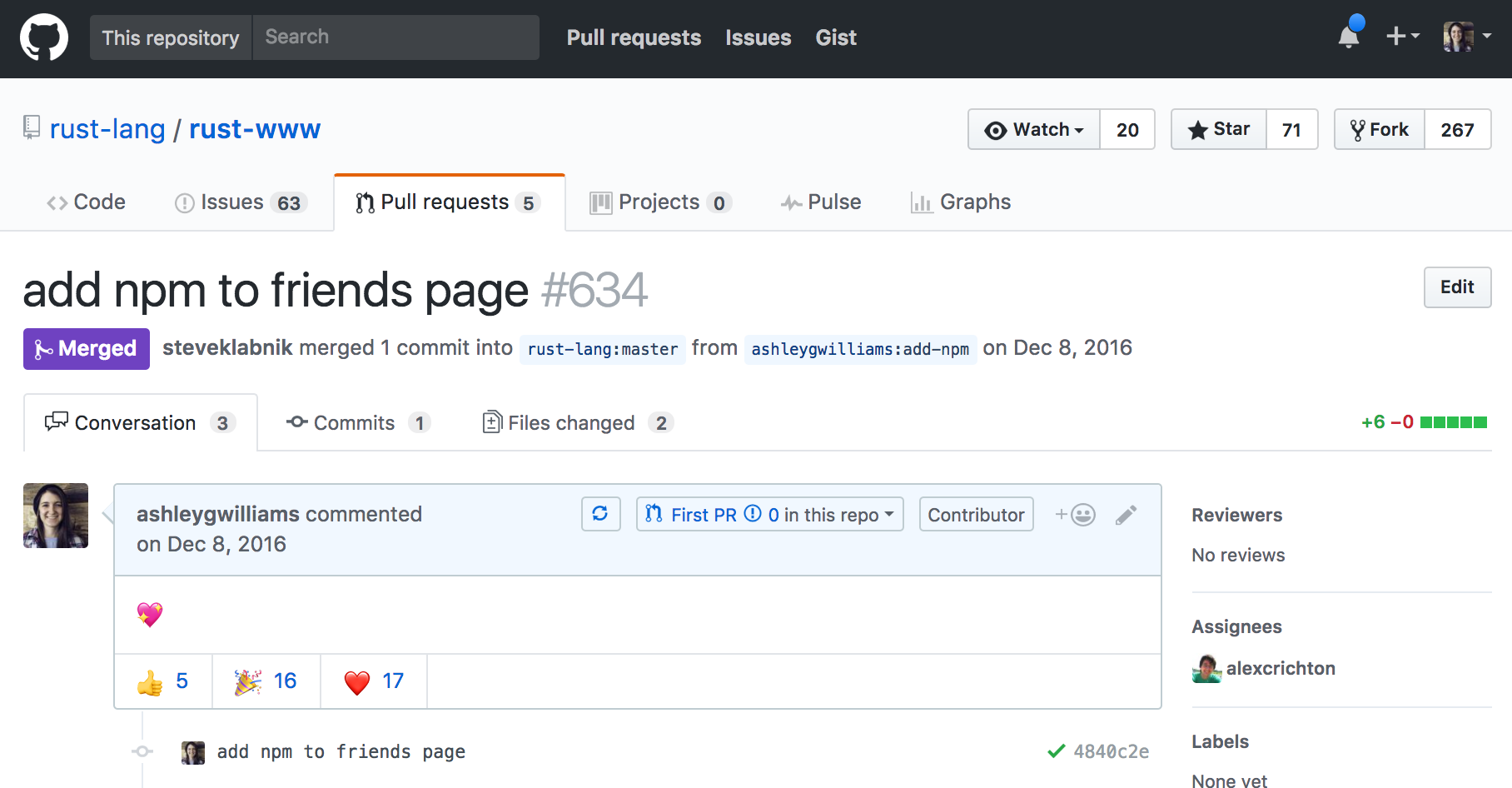Select the Conversation tab
This screenshot has width=1512, height=788.
click(x=141, y=422)
